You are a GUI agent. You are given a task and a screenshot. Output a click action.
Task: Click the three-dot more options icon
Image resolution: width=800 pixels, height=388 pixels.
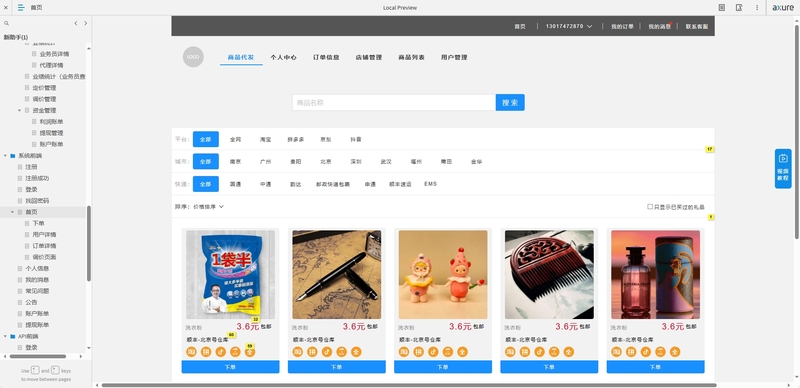point(757,8)
